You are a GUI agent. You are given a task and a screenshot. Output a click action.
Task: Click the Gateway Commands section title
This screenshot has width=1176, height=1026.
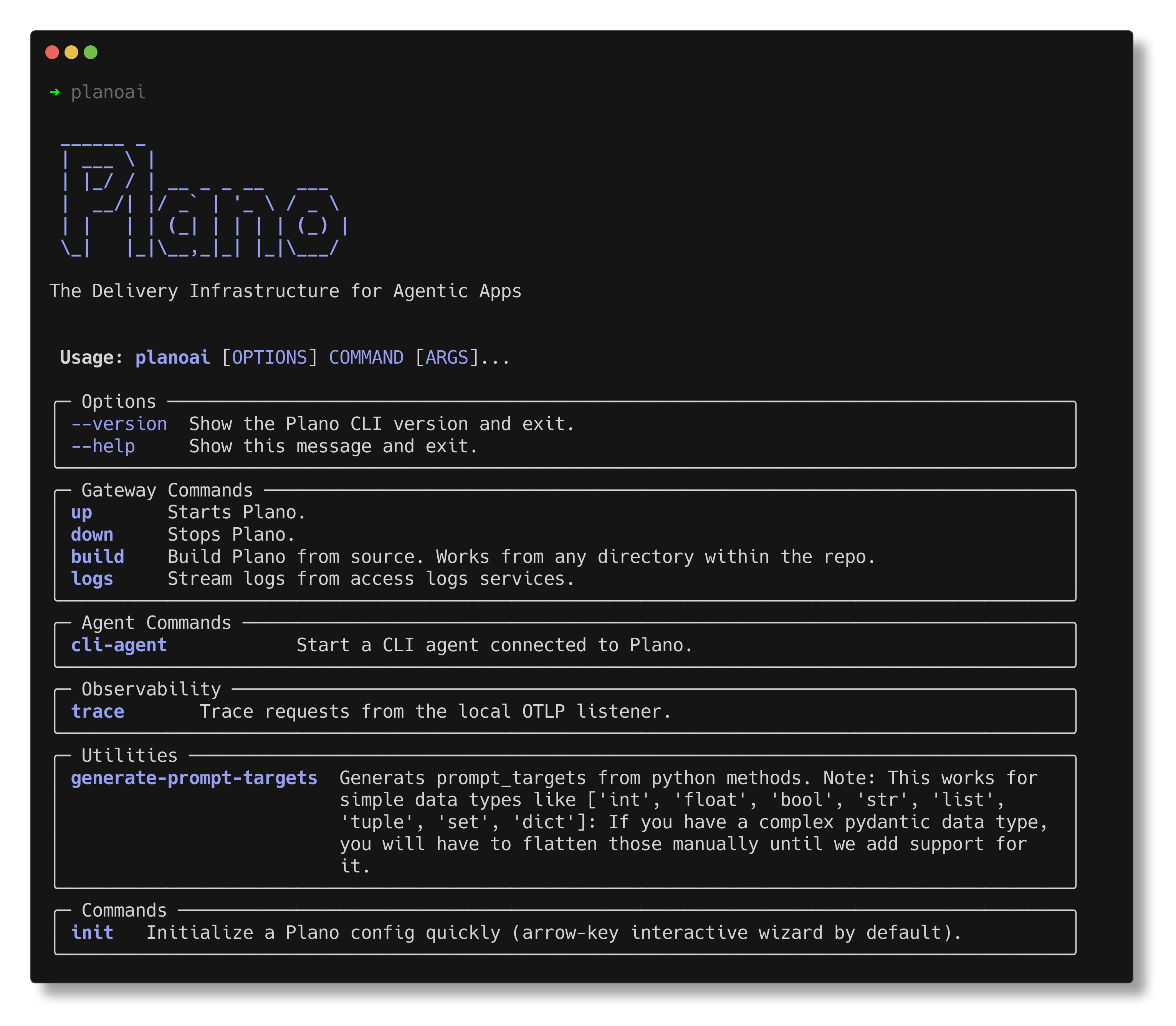[167, 491]
